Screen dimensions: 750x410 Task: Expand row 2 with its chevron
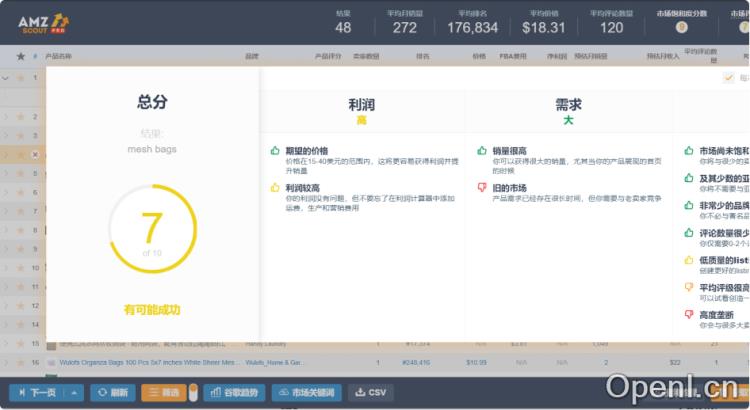[x=7, y=117]
